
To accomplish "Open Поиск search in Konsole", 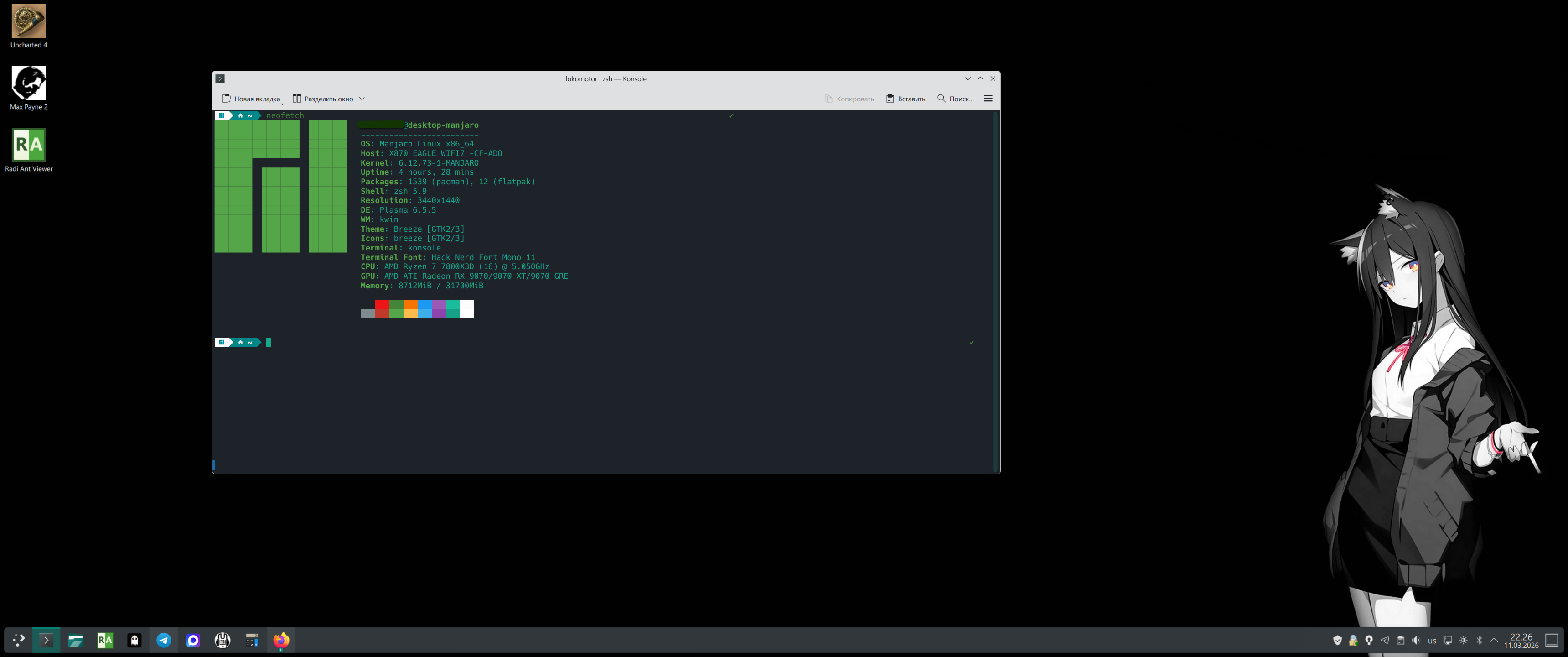I will click(x=955, y=99).
